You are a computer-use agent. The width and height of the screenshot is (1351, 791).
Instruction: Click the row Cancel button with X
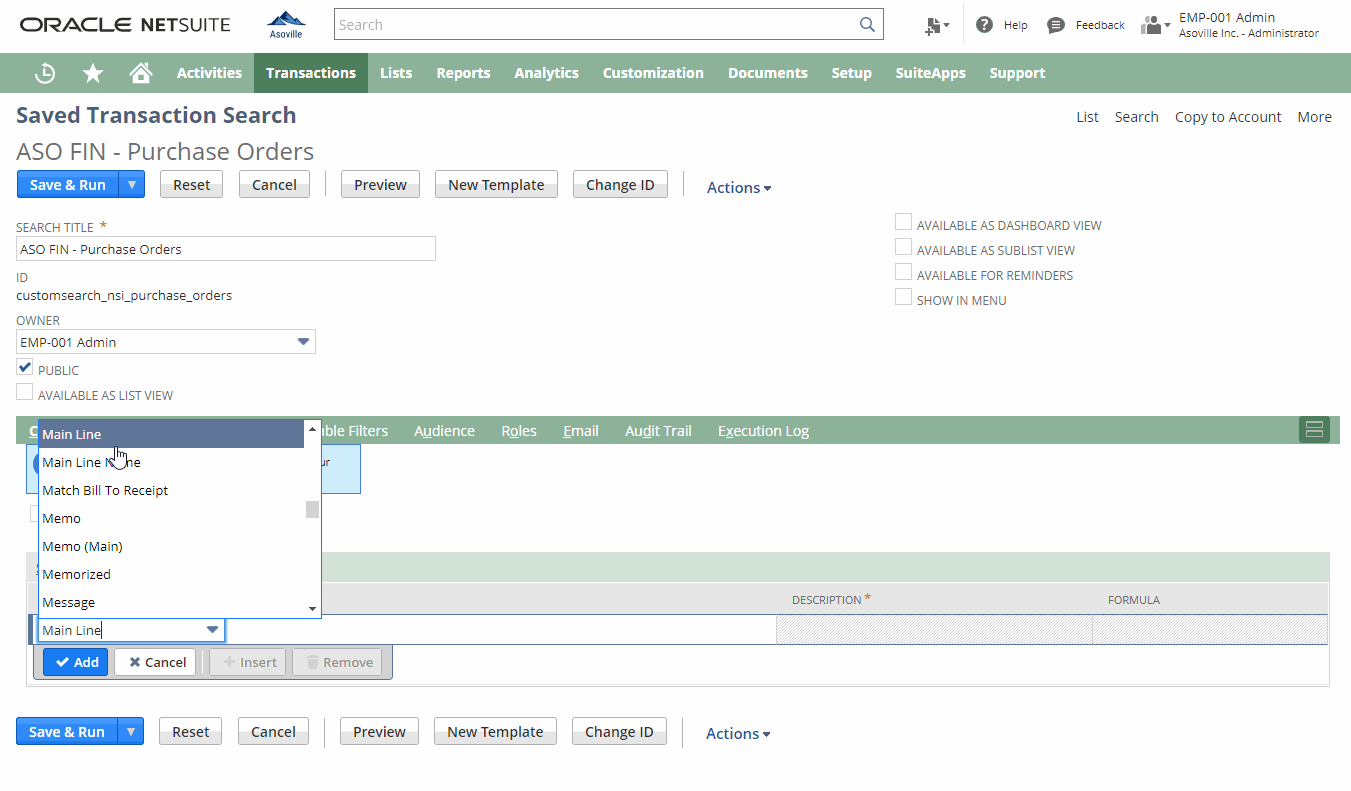155,662
